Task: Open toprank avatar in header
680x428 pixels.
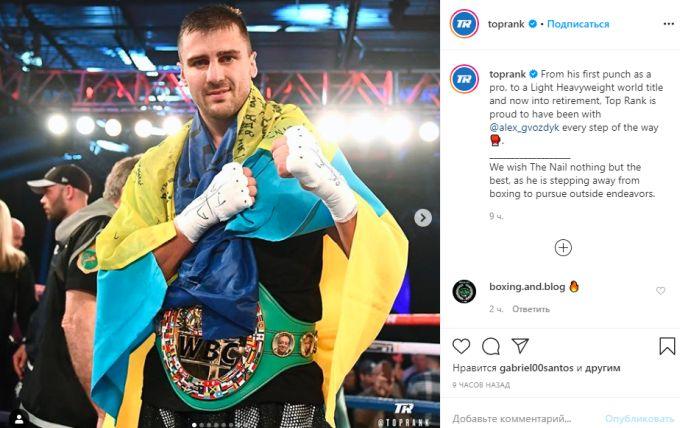Action: [x=464, y=23]
